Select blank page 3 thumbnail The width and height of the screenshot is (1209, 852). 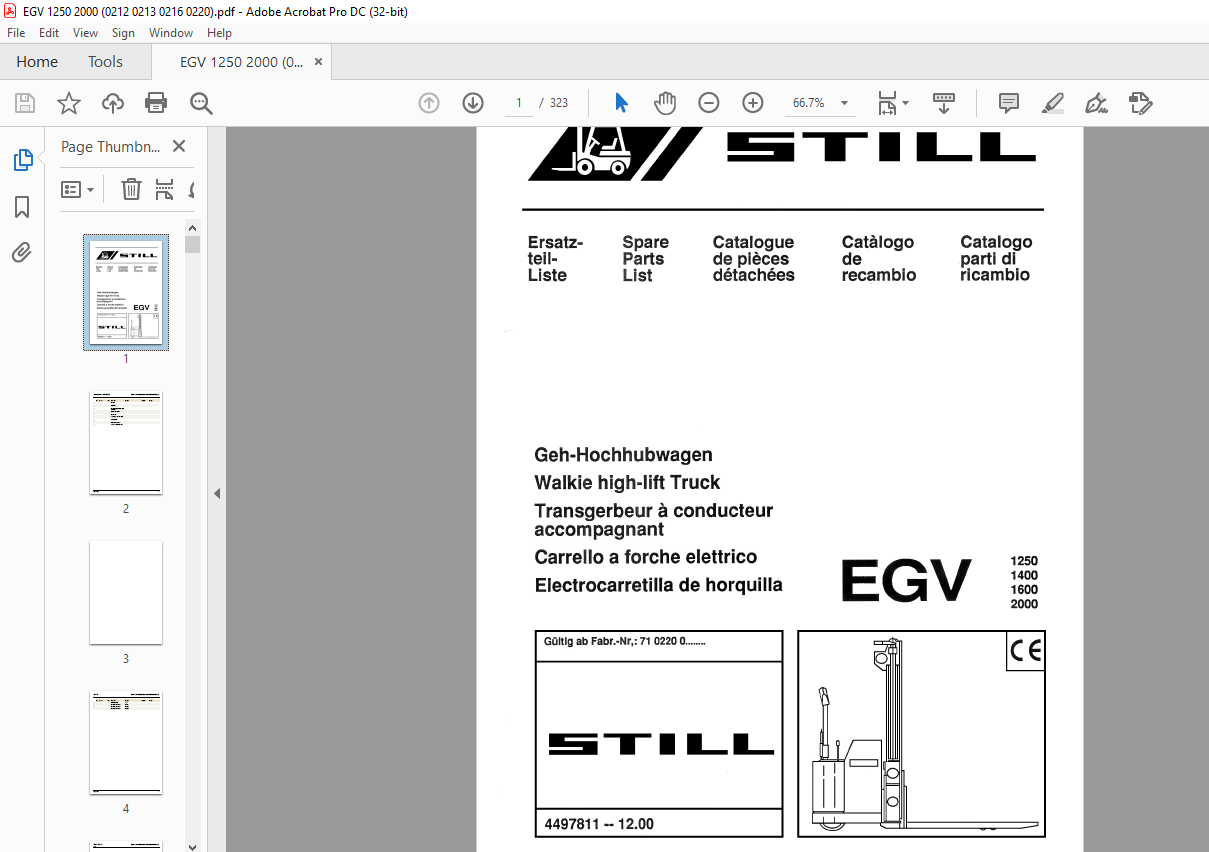pos(126,593)
